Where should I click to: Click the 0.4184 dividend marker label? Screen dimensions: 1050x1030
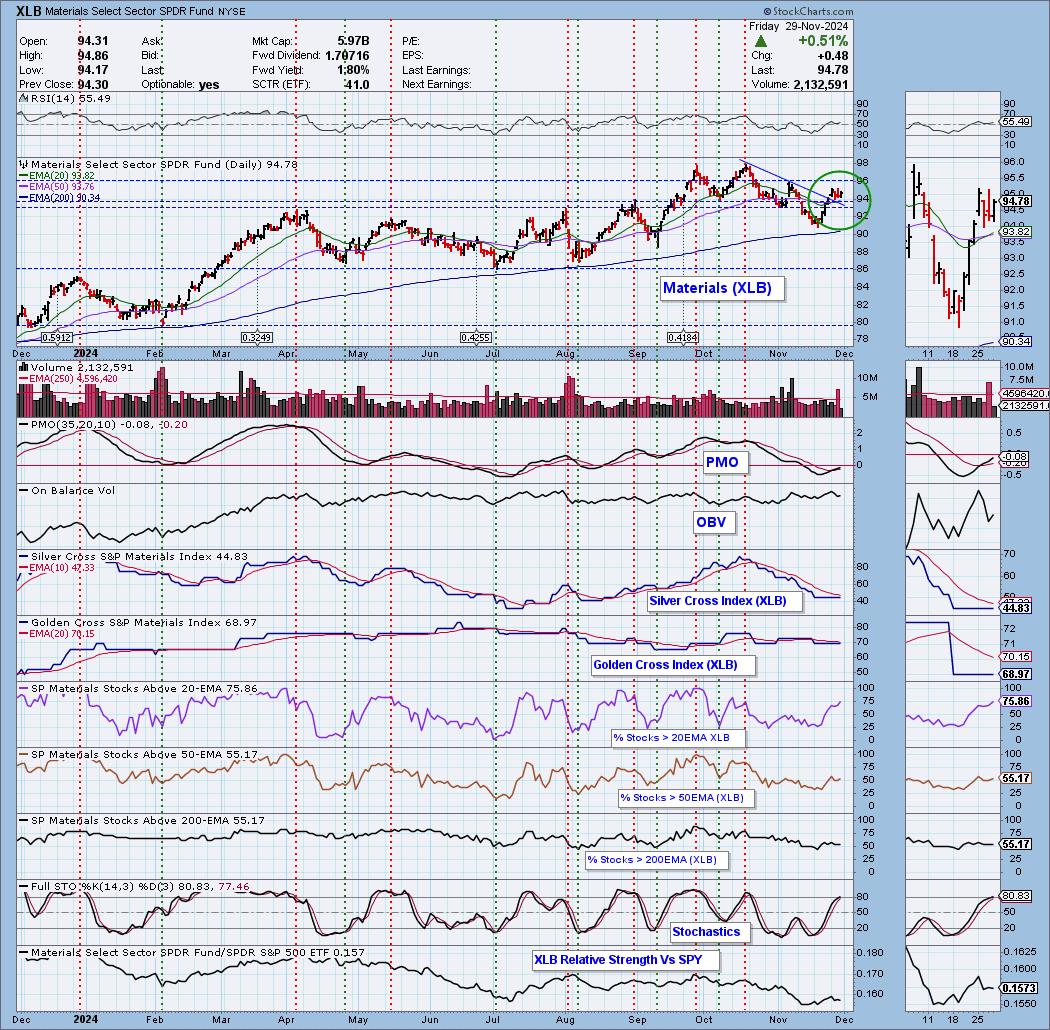pyautogui.click(x=683, y=338)
